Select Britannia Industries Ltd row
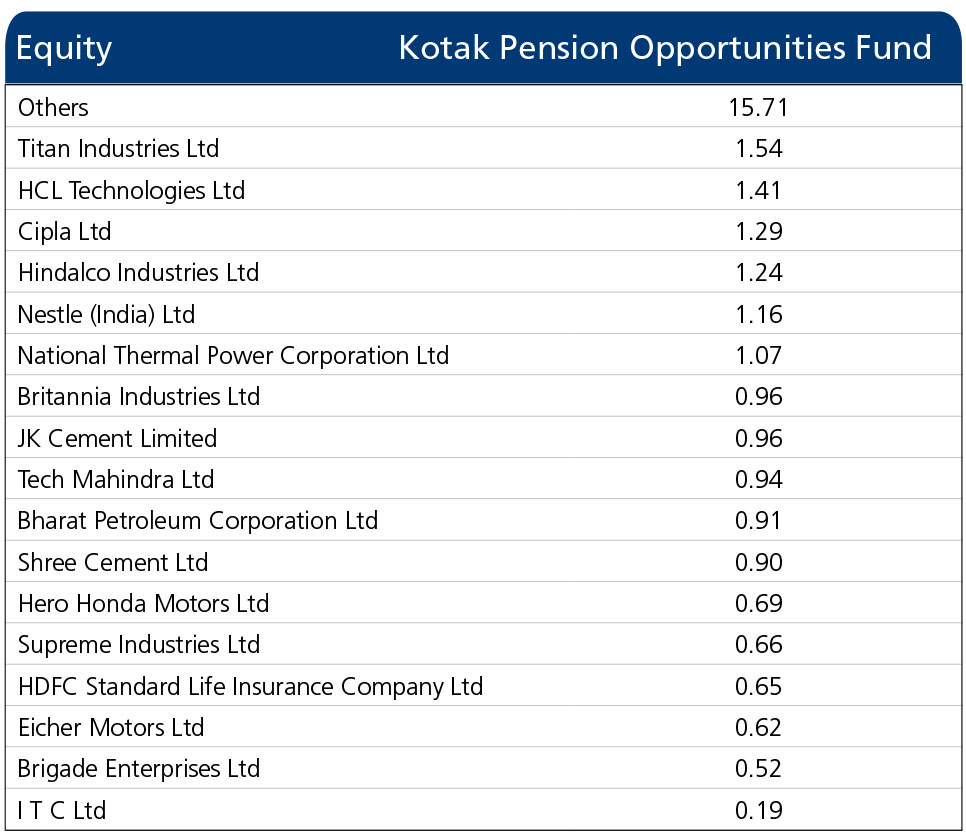The height and width of the screenshot is (840, 966). click(x=483, y=396)
